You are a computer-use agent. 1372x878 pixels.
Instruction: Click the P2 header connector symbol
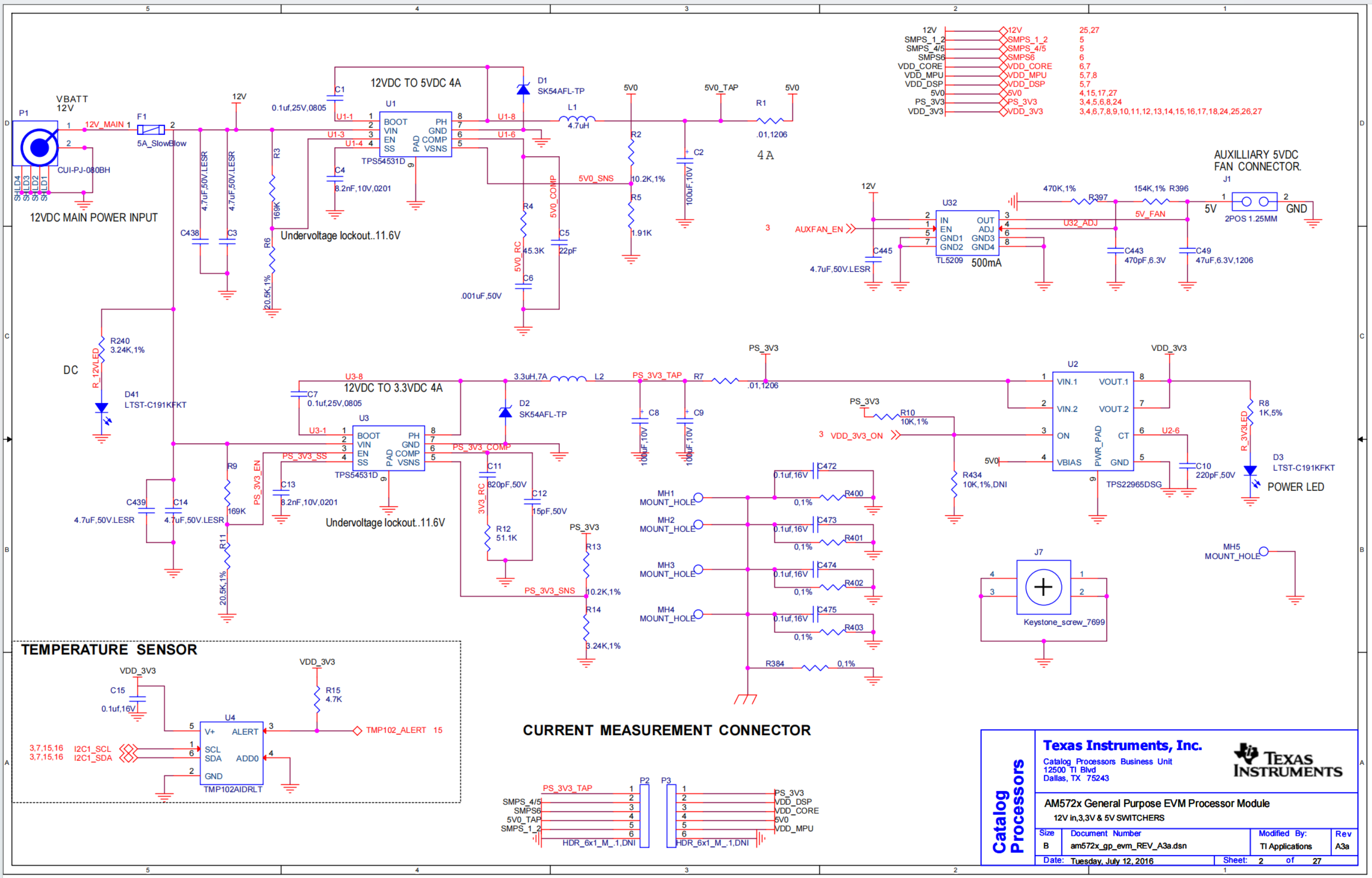[644, 815]
